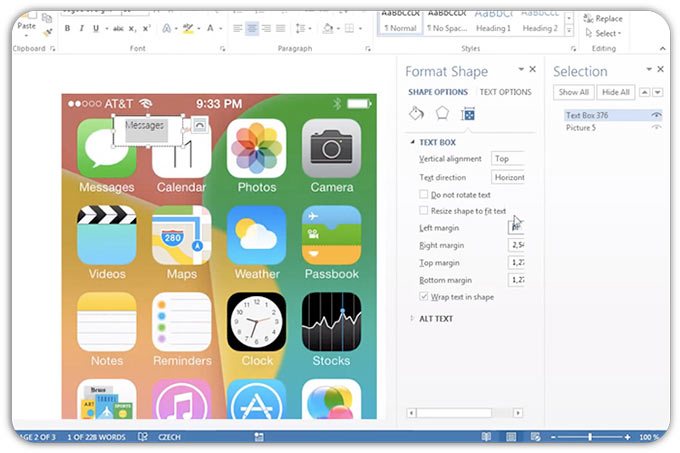Apply the font color button
Screen dimensions: 680x453
click(210, 29)
